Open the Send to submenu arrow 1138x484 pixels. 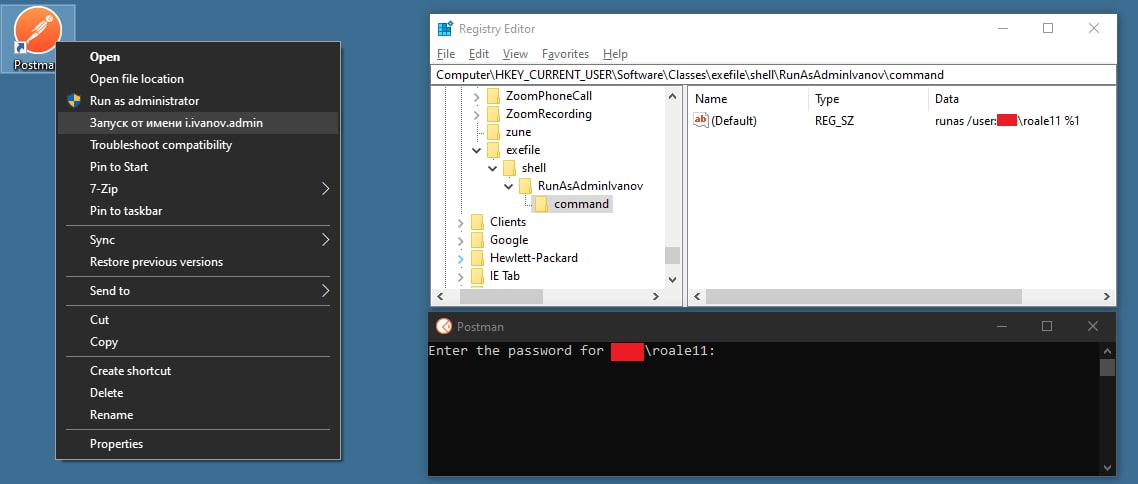point(325,290)
